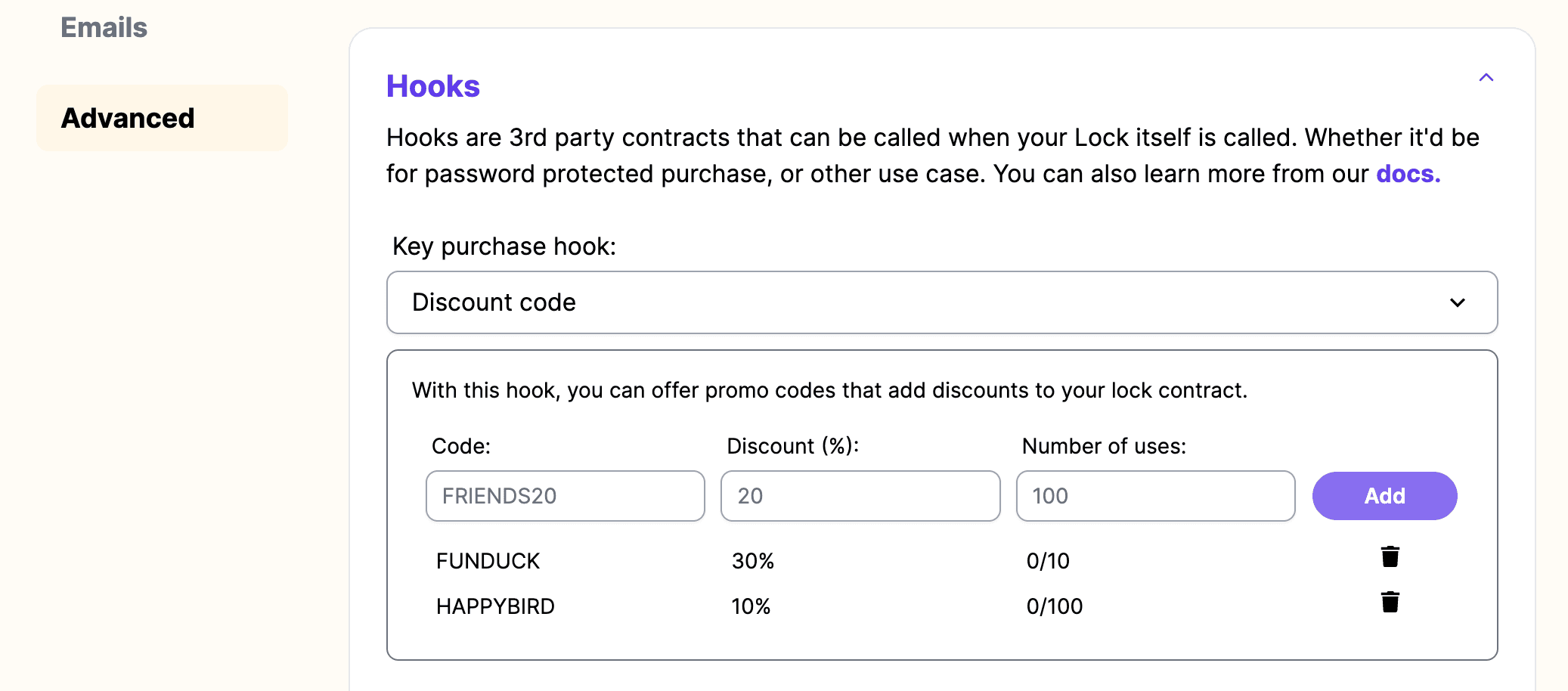Open the Key purchase hook dropdown
This screenshot has width=1568, height=691.
pos(942,302)
